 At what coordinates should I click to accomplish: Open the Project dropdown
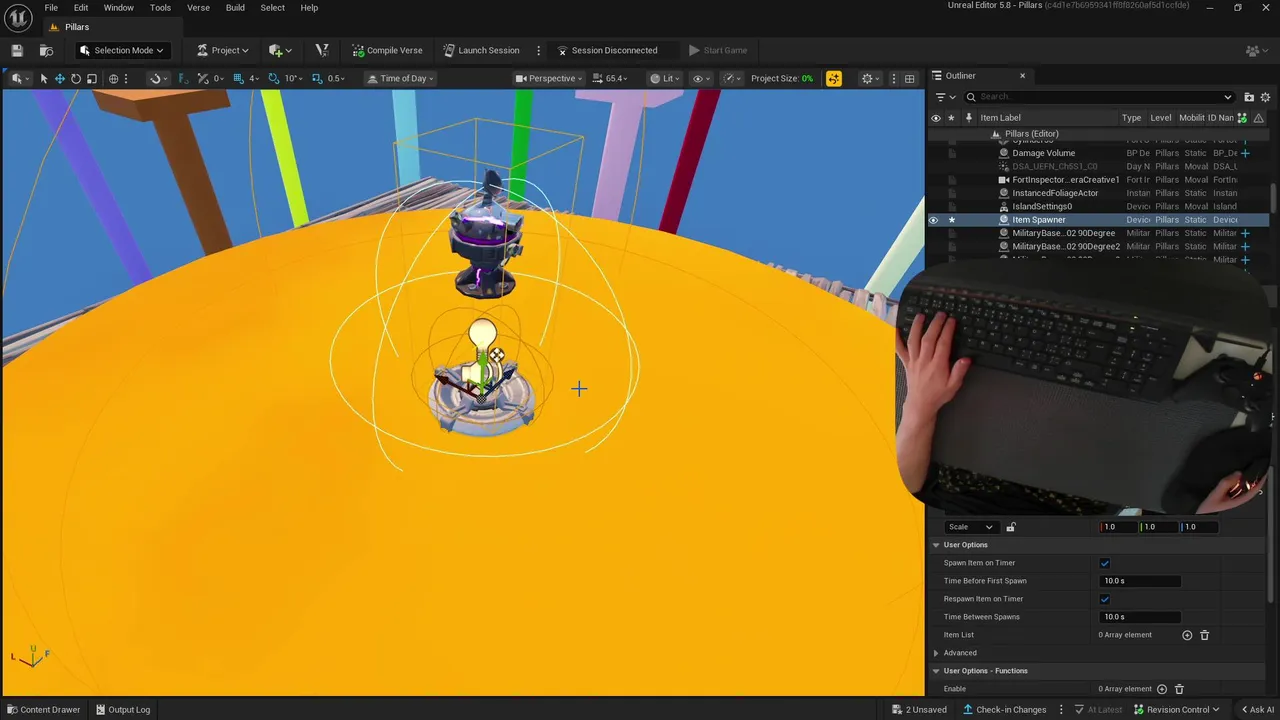223,50
